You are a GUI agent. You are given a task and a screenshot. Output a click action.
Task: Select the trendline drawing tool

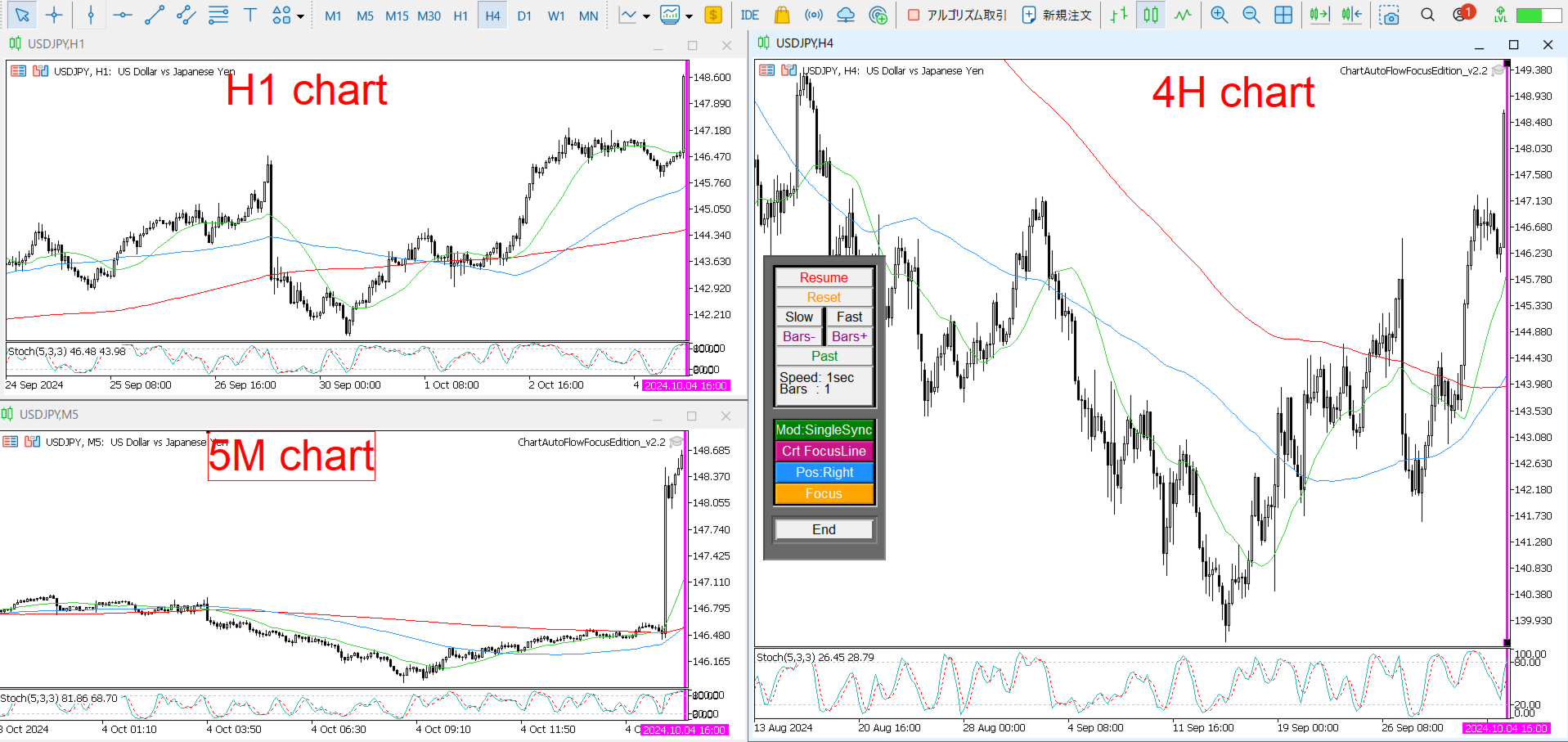point(155,15)
